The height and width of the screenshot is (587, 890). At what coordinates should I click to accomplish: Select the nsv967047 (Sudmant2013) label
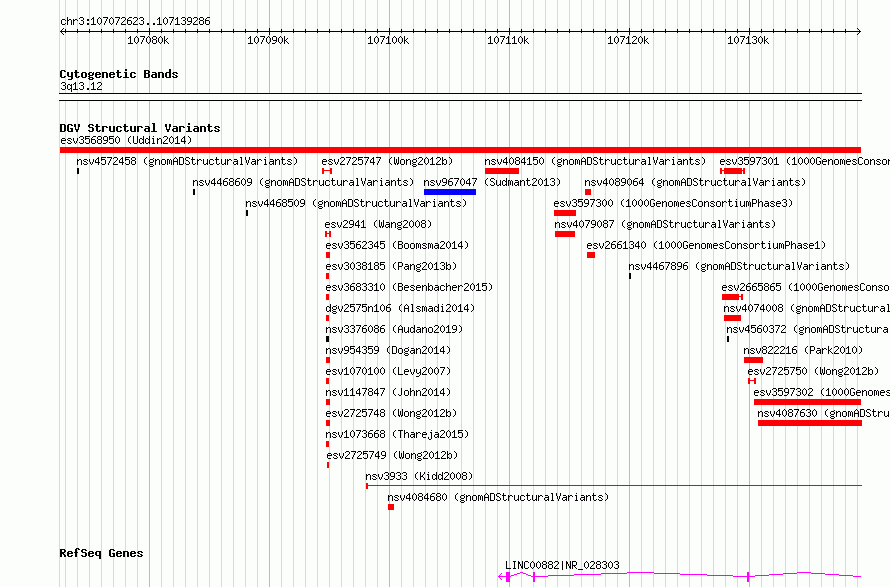tap(492, 182)
